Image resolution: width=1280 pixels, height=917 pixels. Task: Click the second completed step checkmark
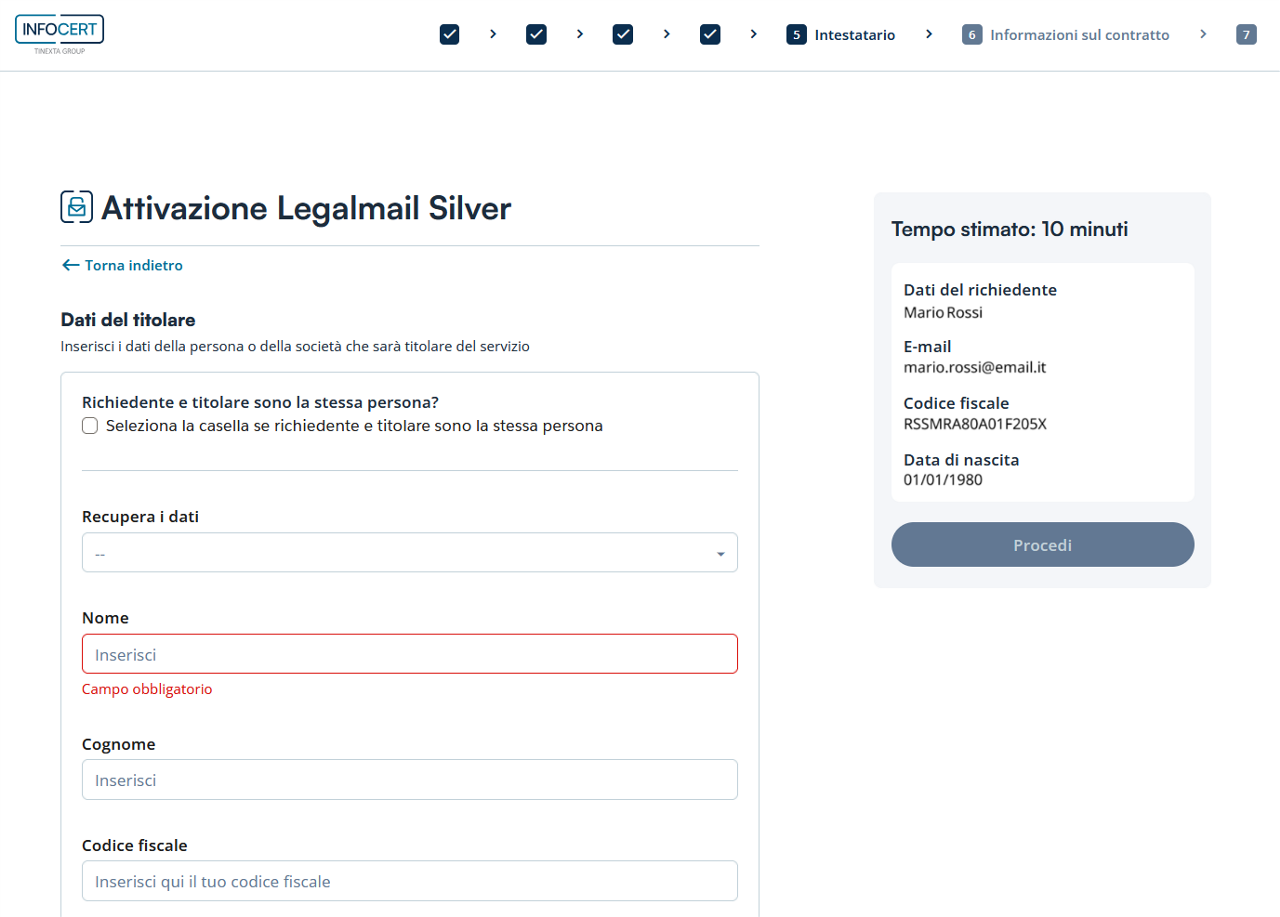point(536,35)
